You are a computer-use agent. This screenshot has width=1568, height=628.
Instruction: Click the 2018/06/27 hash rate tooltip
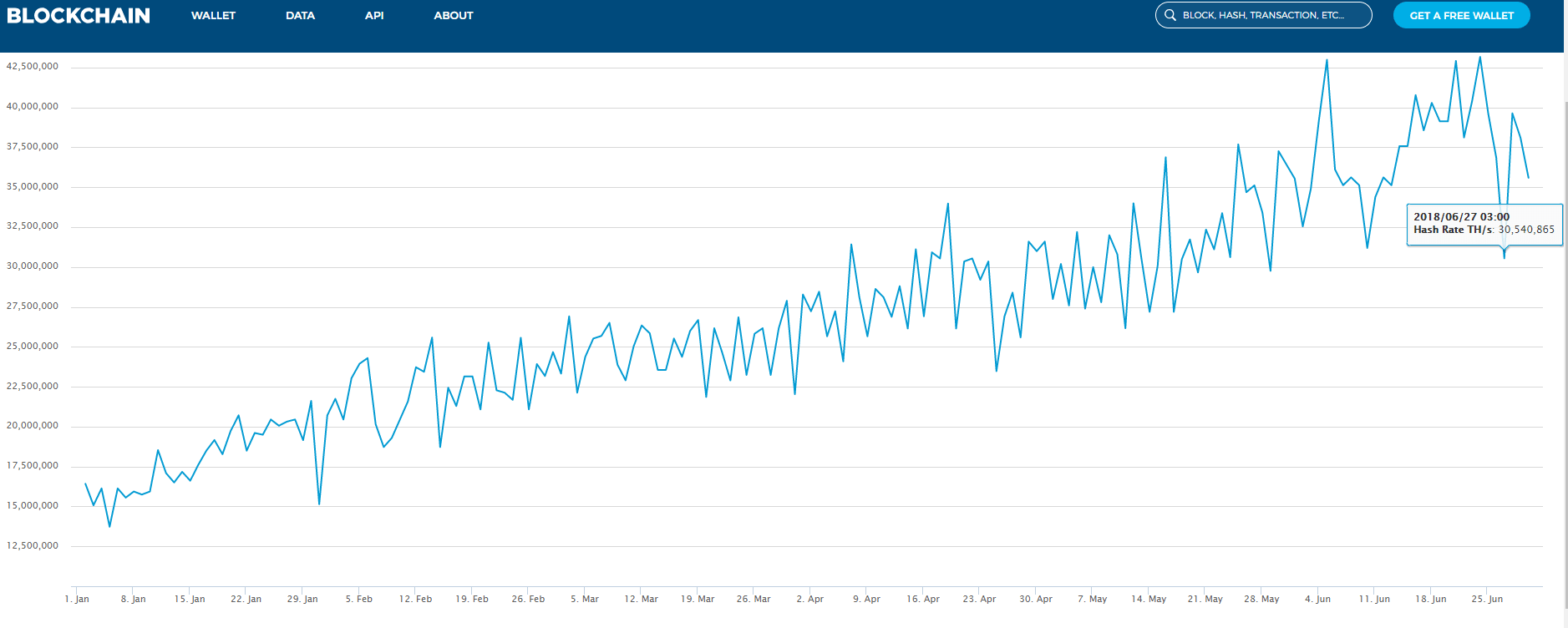(x=1484, y=224)
